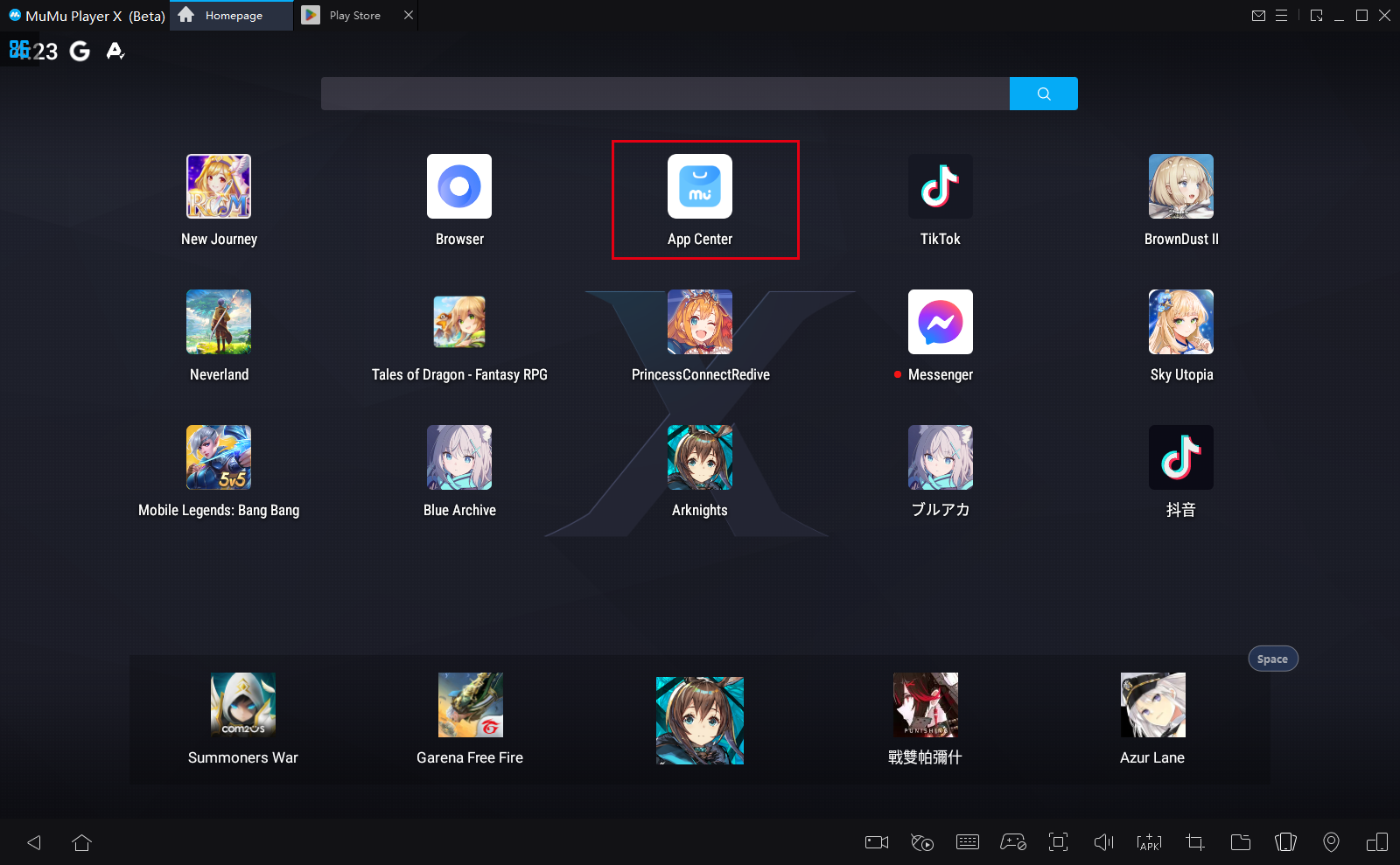Screen dimensions: 1400x865
Task: Click the A language status icon
Action: tap(115, 52)
